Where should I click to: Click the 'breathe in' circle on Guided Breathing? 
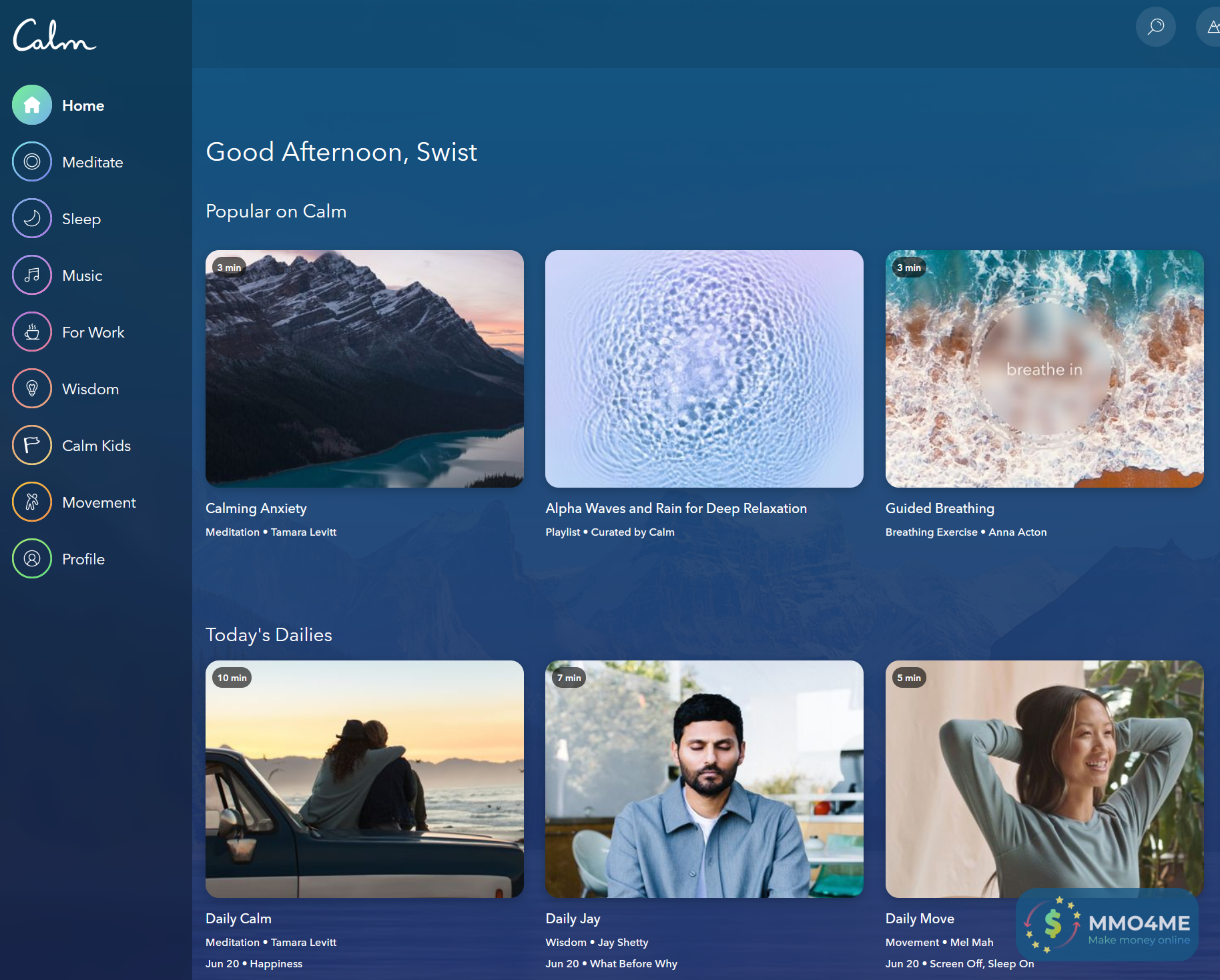(x=1044, y=369)
